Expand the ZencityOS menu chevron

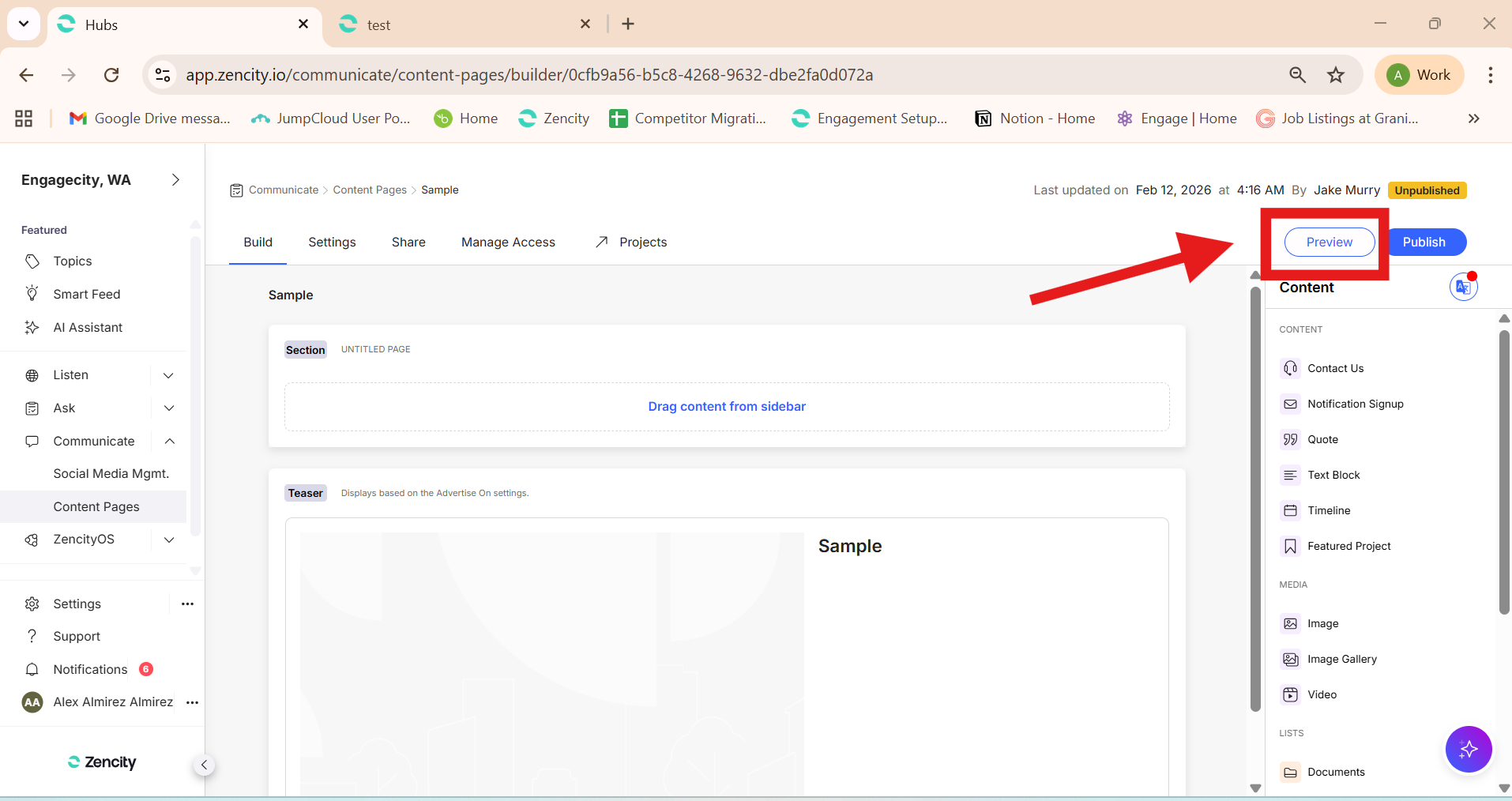point(168,540)
